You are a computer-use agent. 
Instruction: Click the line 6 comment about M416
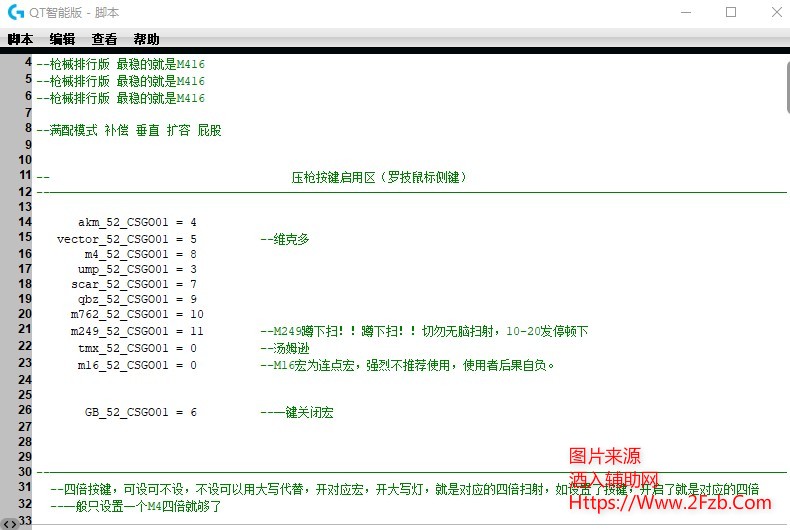coord(121,98)
